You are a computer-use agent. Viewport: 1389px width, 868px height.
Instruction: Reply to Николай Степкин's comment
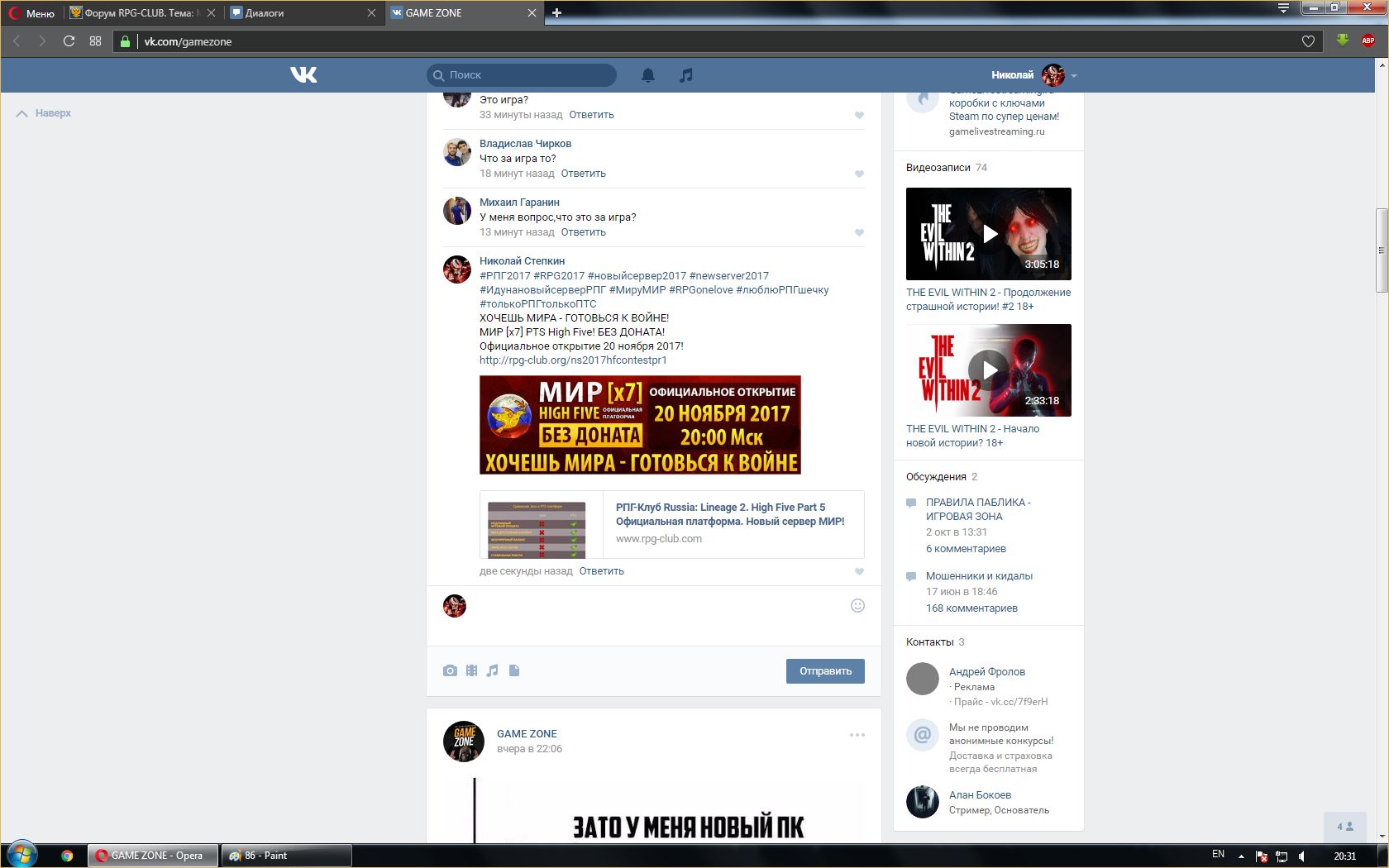click(x=602, y=571)
